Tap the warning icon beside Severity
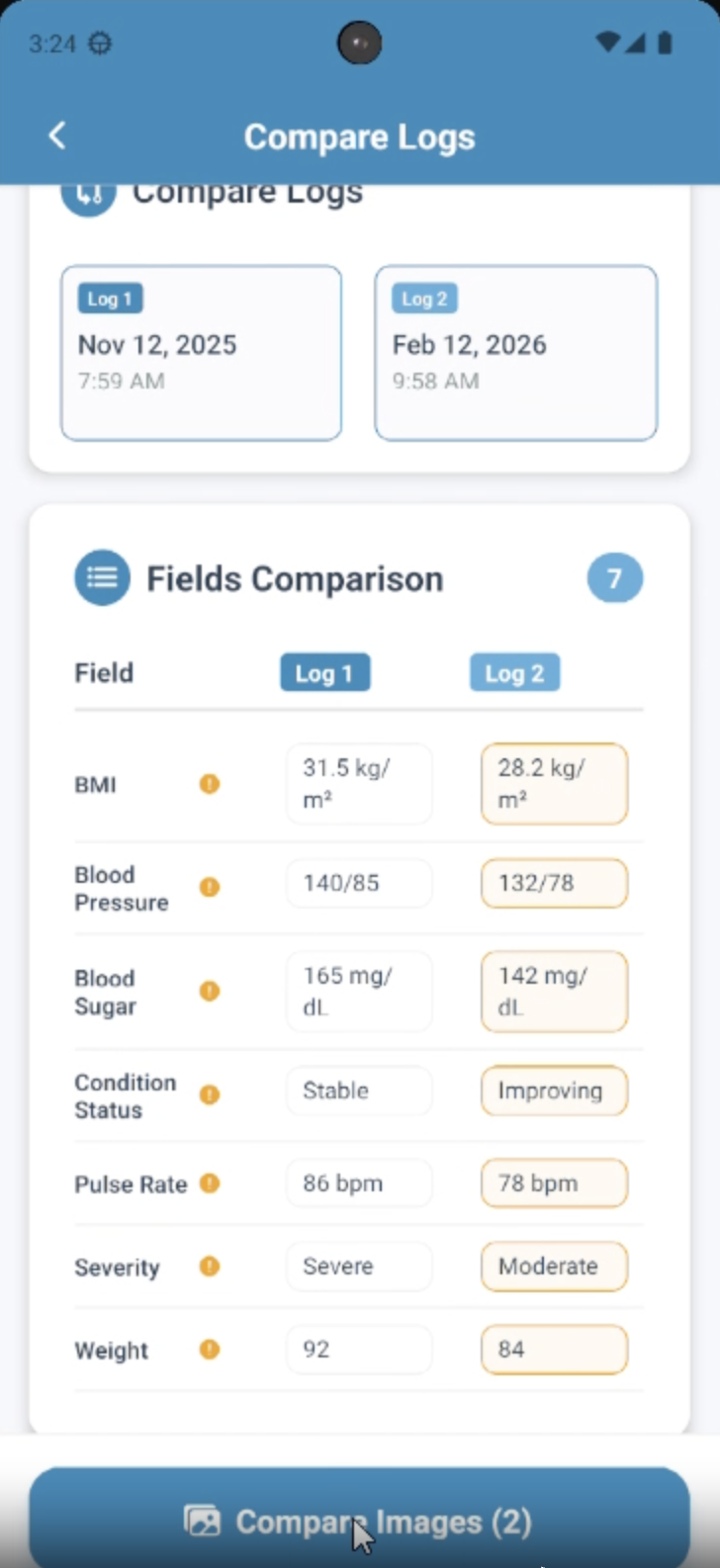Image resolution: width=720 pixels, height=1568 pixels. 210,1265
